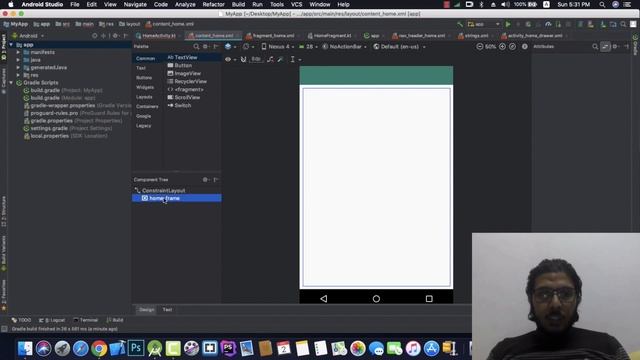Run the app with green play button
Screen dimensions: 640x360
(x=508, y=24)
